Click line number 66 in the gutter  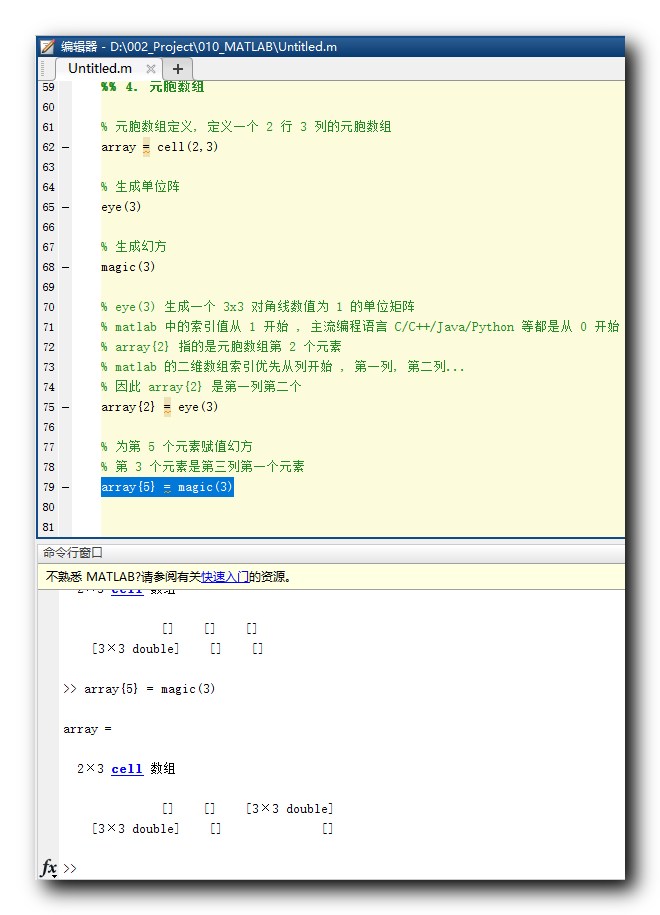pos(48,227)
